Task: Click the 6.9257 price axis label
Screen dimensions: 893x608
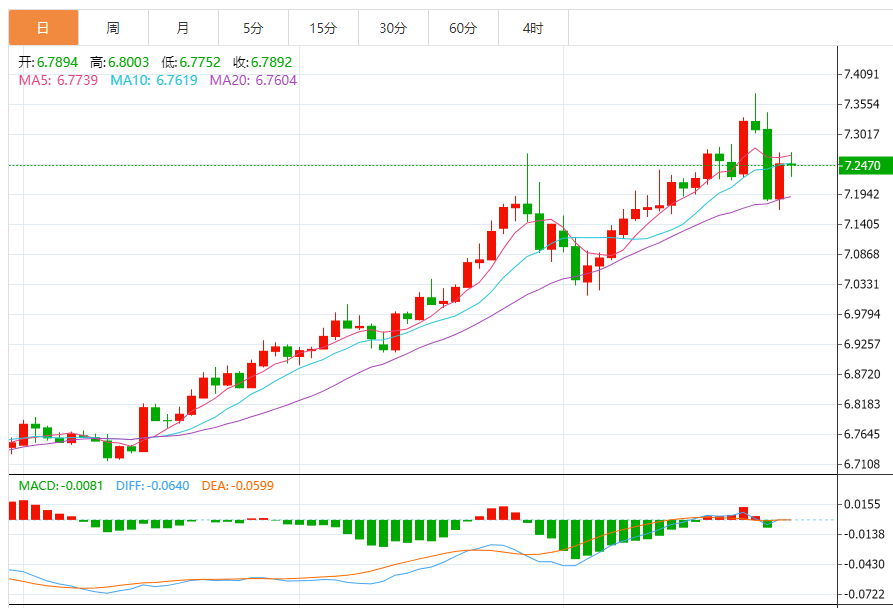Action: click(862, 344)
